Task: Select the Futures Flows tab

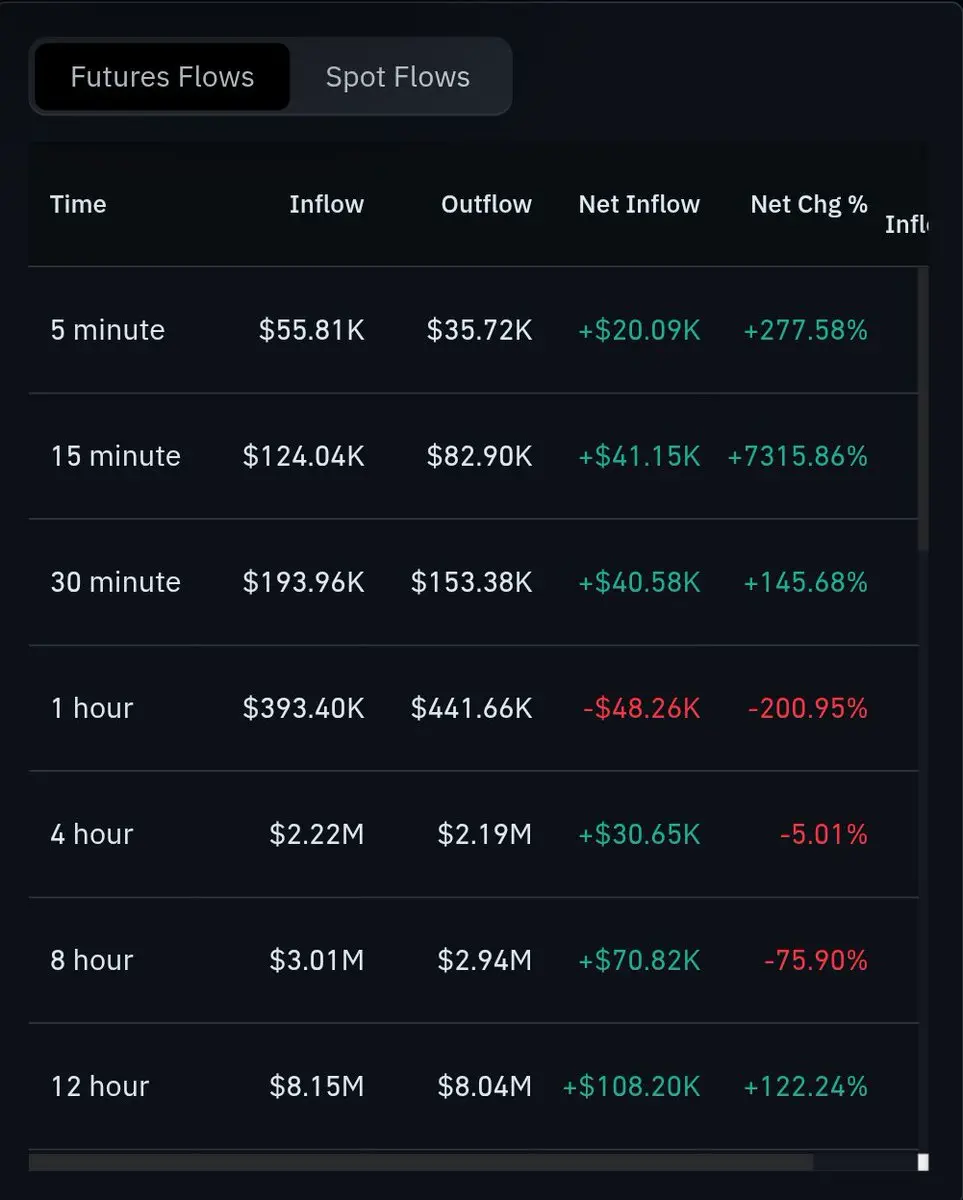Action: click(x=162, y=77)
